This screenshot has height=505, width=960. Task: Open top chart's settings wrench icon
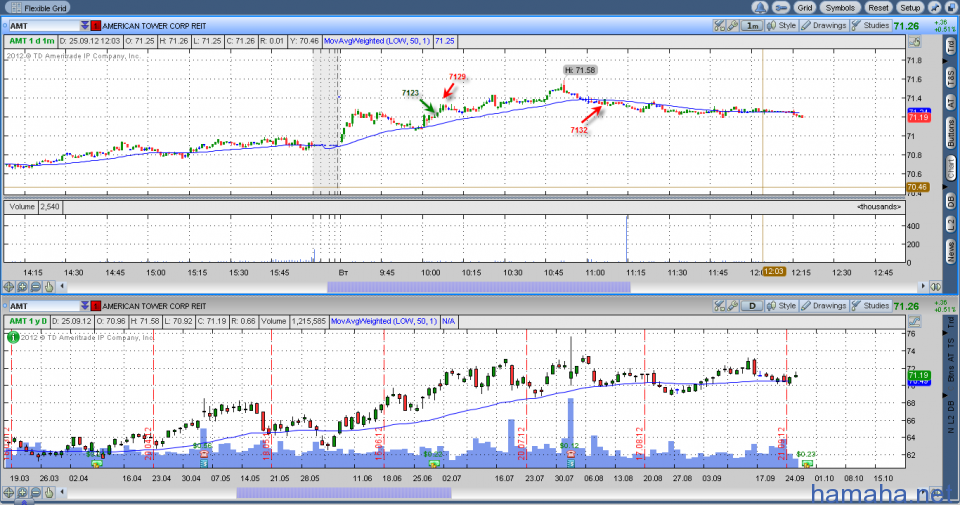[x=732, y=26]
